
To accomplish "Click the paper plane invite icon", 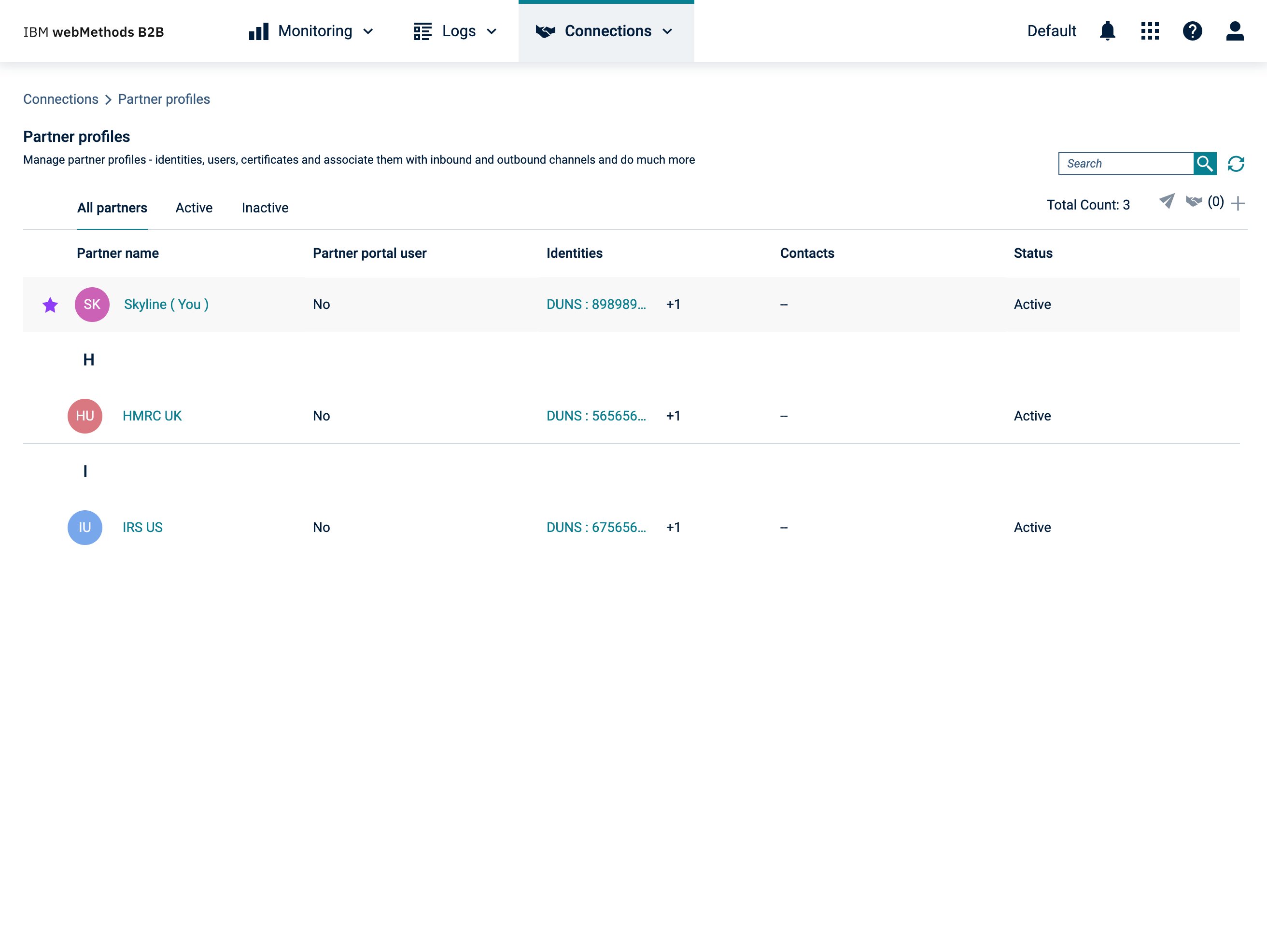I will [1166, 202].
